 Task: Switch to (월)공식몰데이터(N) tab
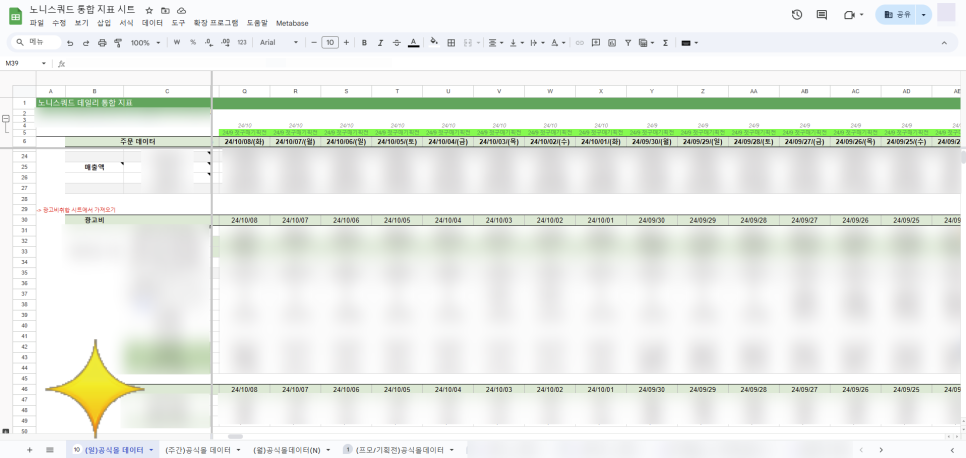(x=292, y=450)
